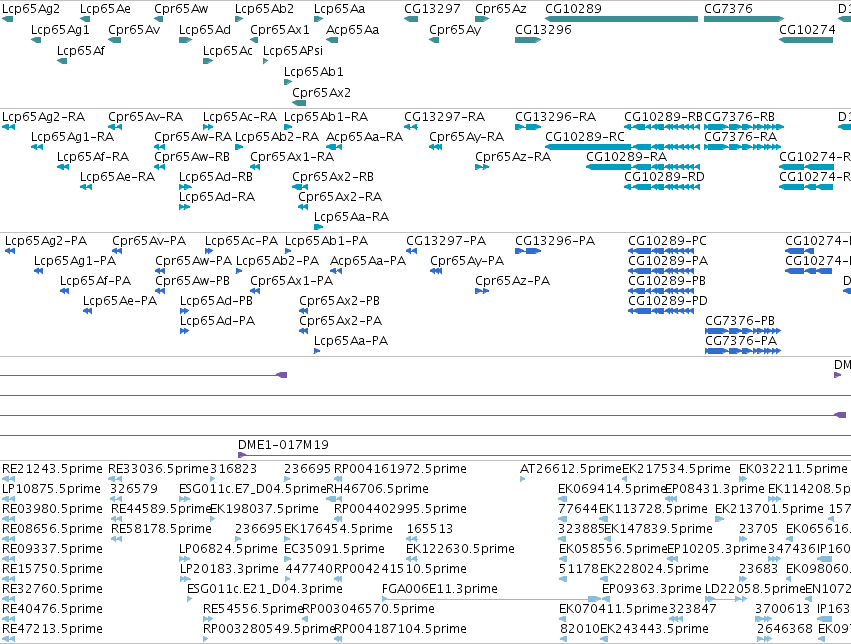Open the RE33036.5prime EST label

(158, 469)
